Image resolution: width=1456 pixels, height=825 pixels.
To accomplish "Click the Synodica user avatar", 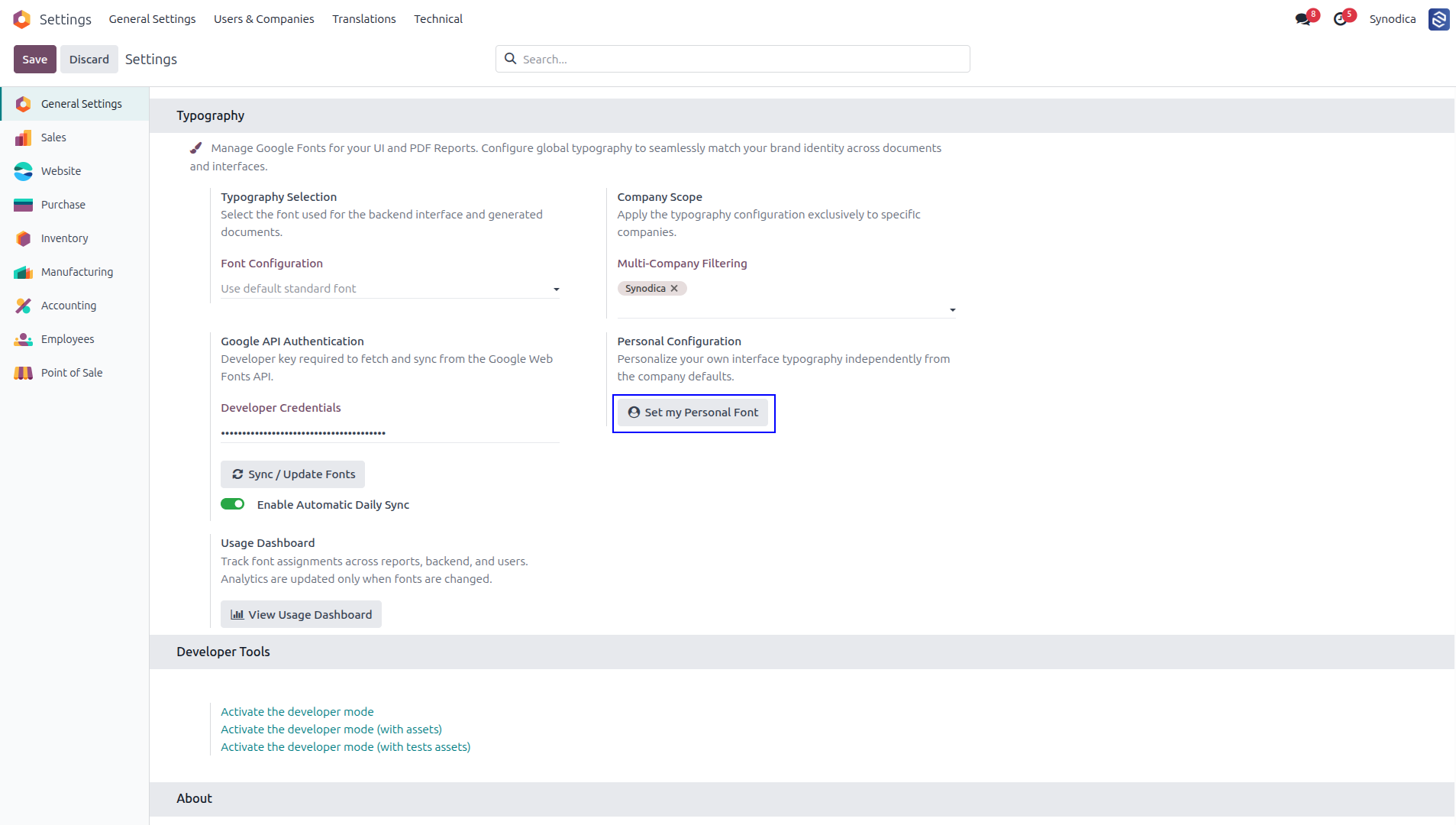I will pos(1438,19).
